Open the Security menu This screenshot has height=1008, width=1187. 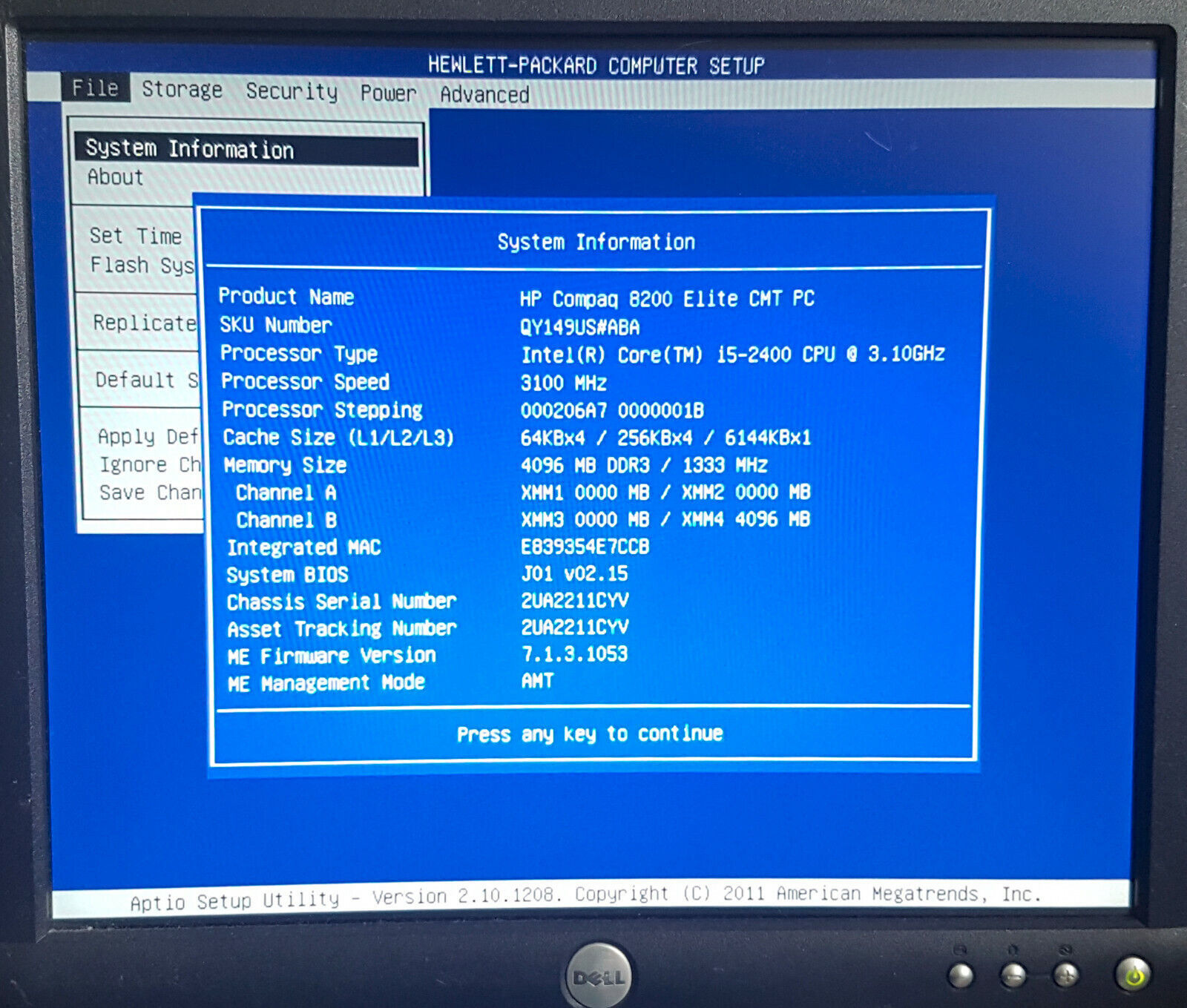[x=292, y=91]
